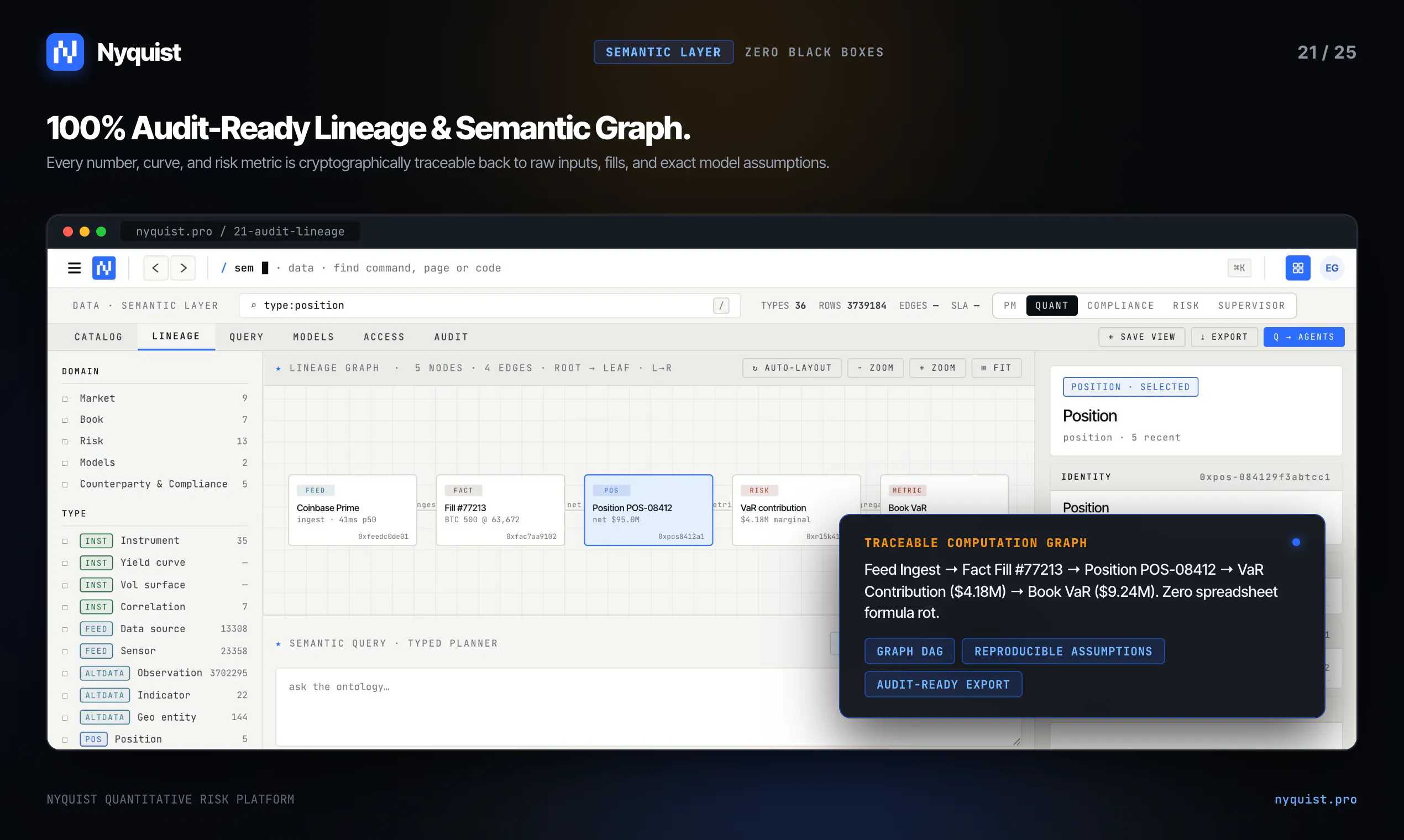Zoom in the lineage graph
The height and width of the screenshot is (840, 1404).
[937, 368]
